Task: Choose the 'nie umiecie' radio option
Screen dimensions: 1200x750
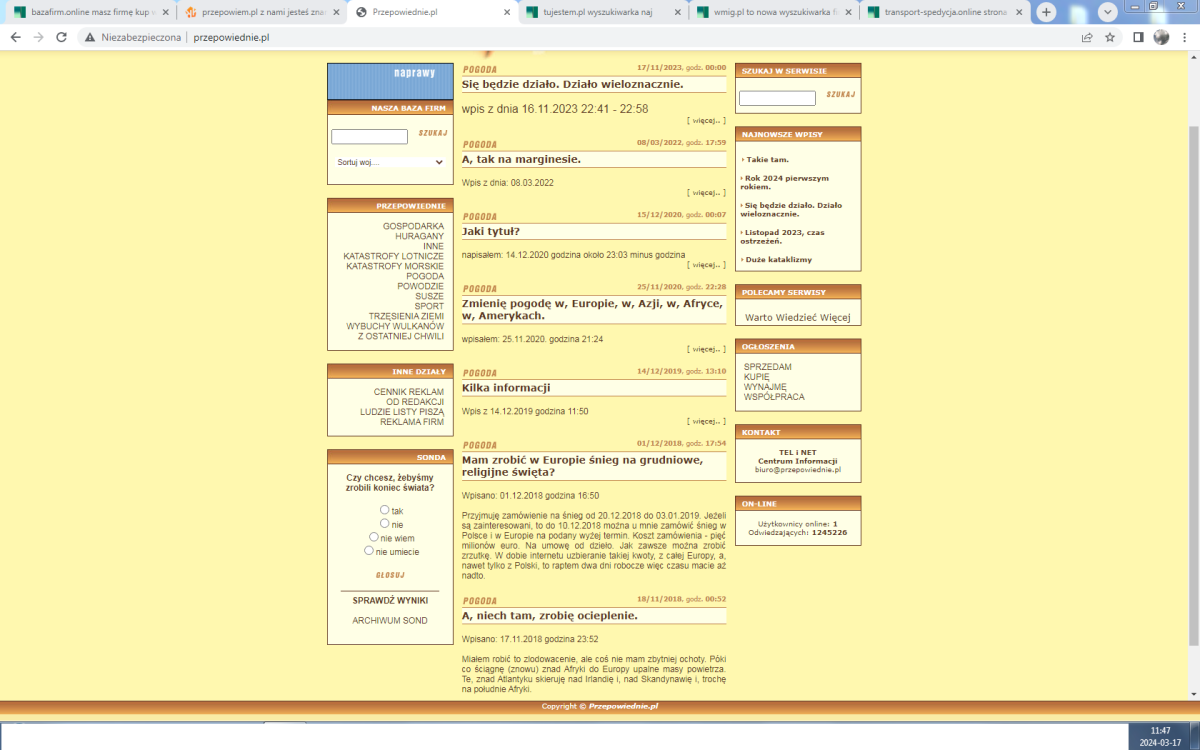Action: (x=369, y=550)
